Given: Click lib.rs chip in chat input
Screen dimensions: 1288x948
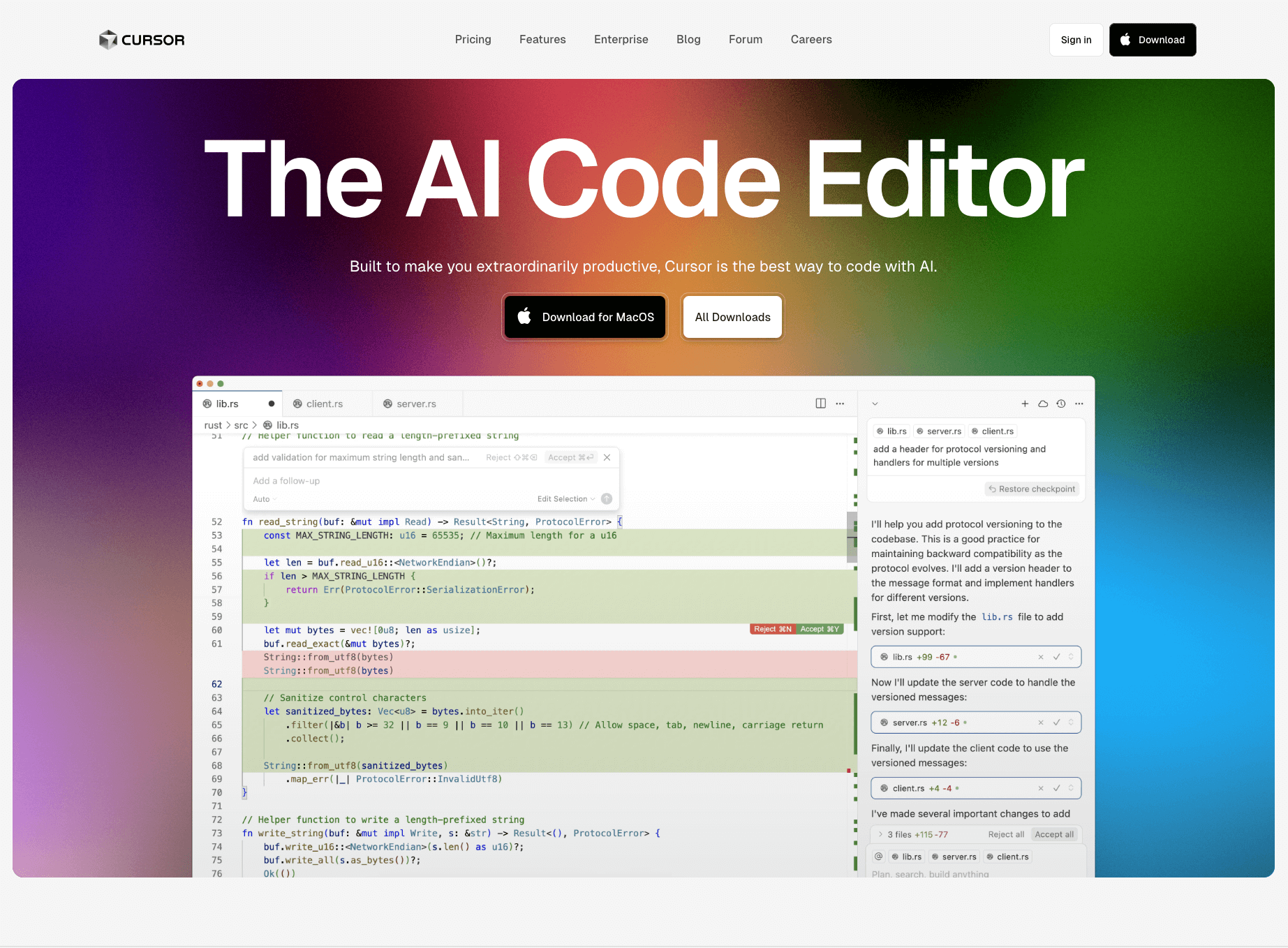Looking at the screenshot, I should pyautogui.click(x=907, y=857).
